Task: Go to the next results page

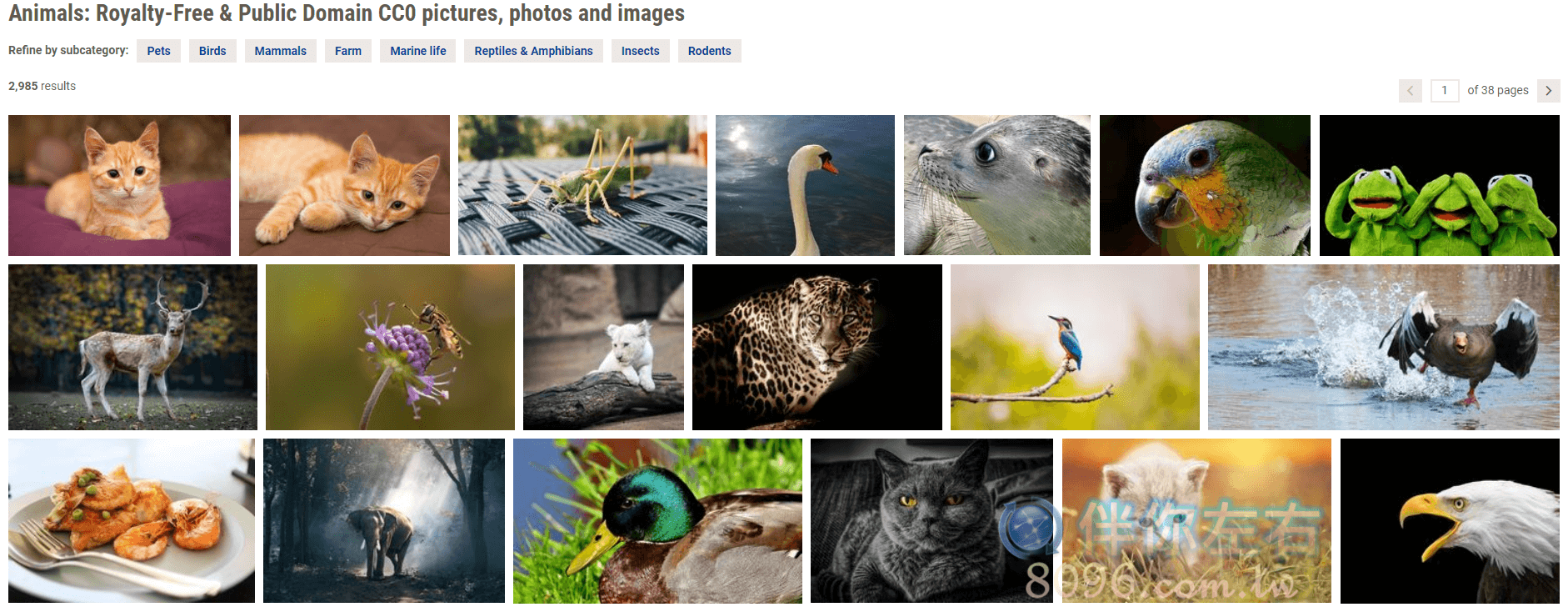Action: [x=1549, y=90]
